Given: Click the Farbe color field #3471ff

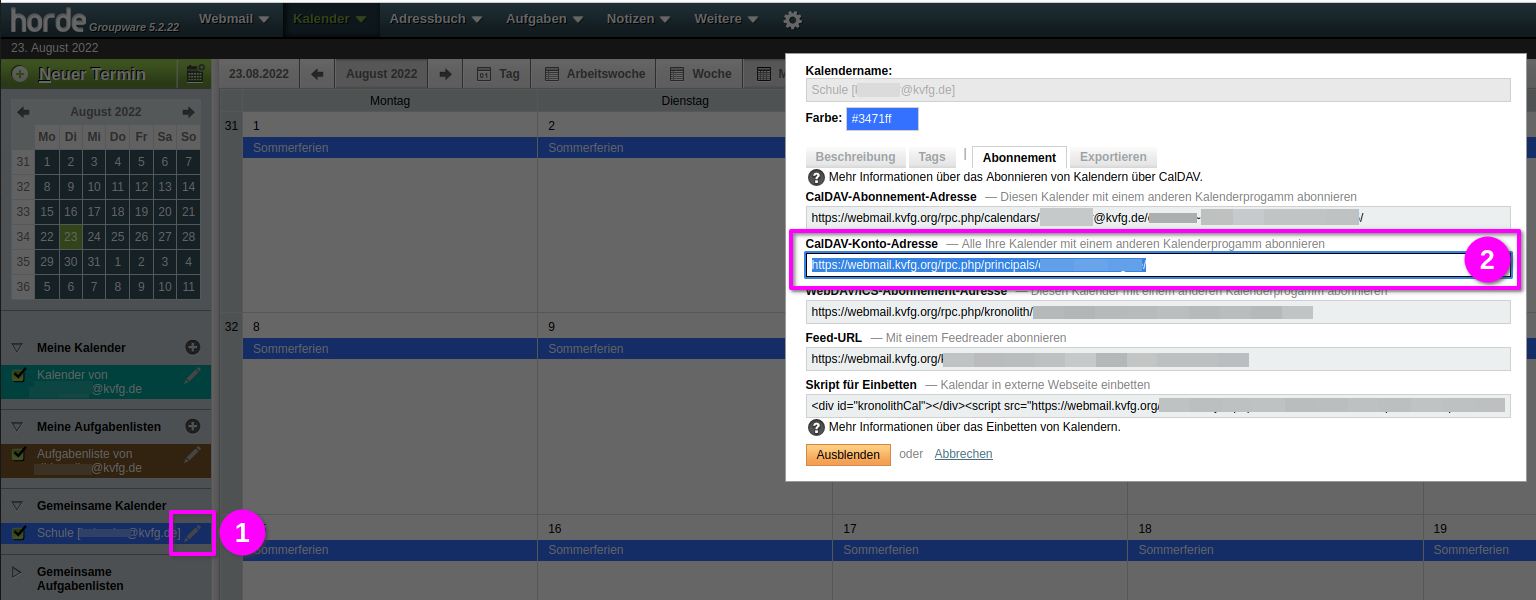Looking at the screenshot, I should click(881, 119).
